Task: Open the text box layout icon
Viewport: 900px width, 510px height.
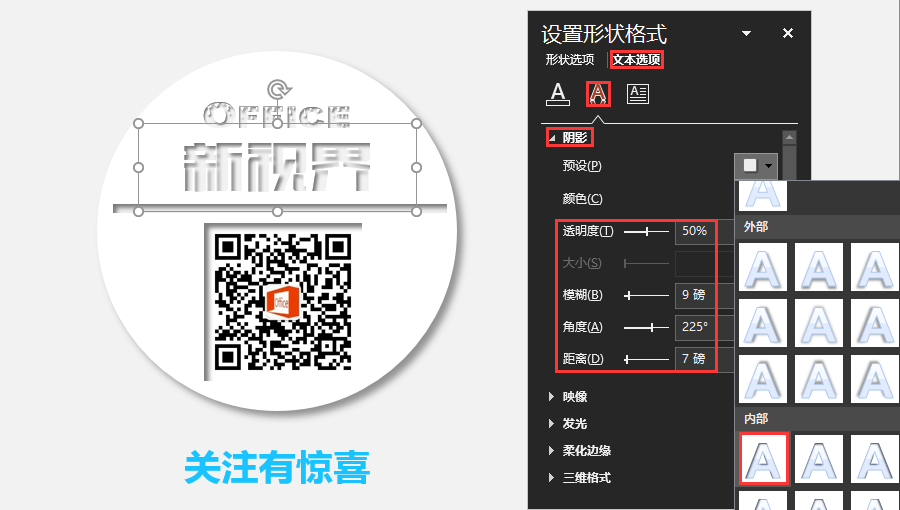Action: pyautogui.click(x=637, y=94)
